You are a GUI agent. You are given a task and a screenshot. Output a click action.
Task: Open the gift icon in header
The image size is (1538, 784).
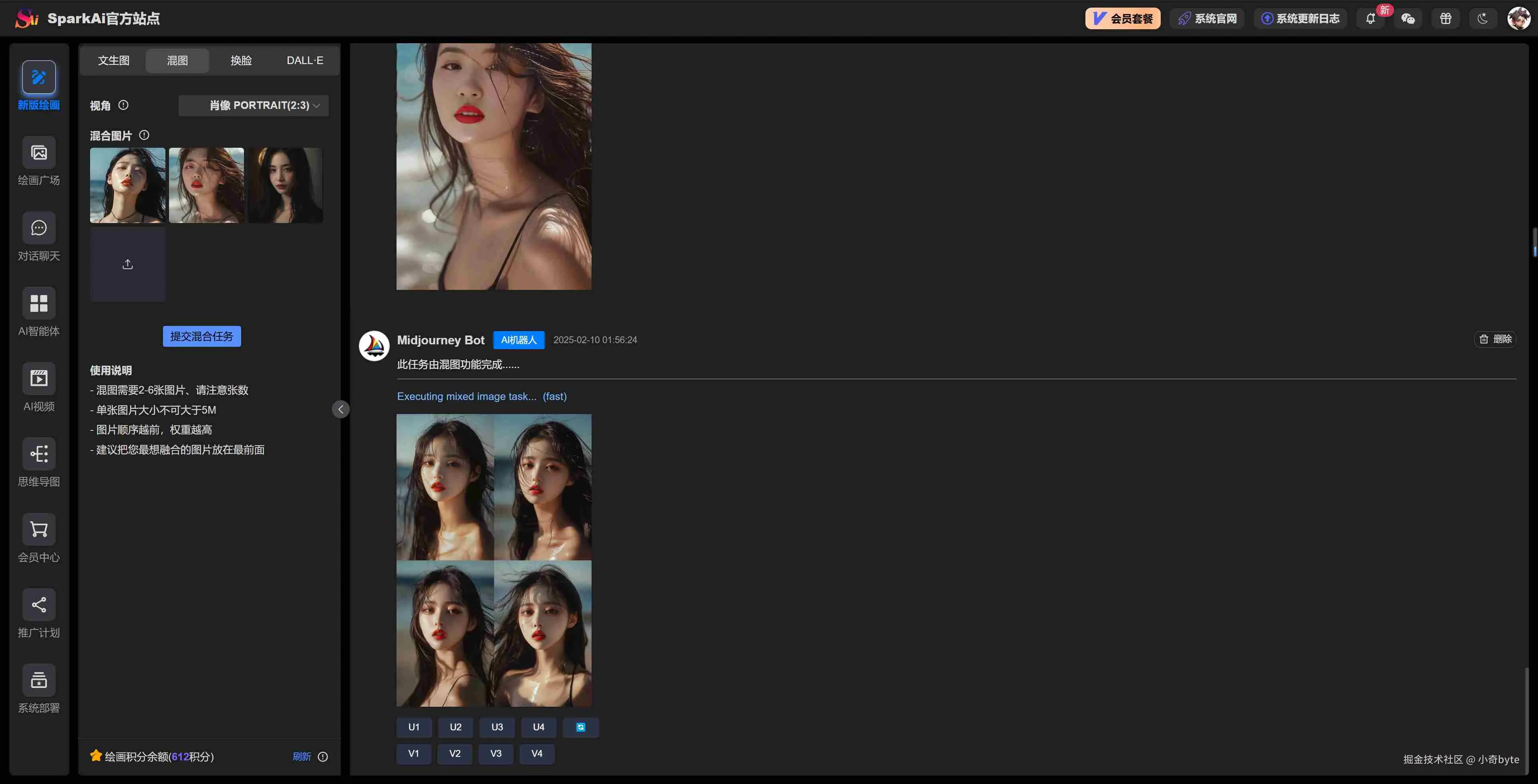coord(1445,18)
